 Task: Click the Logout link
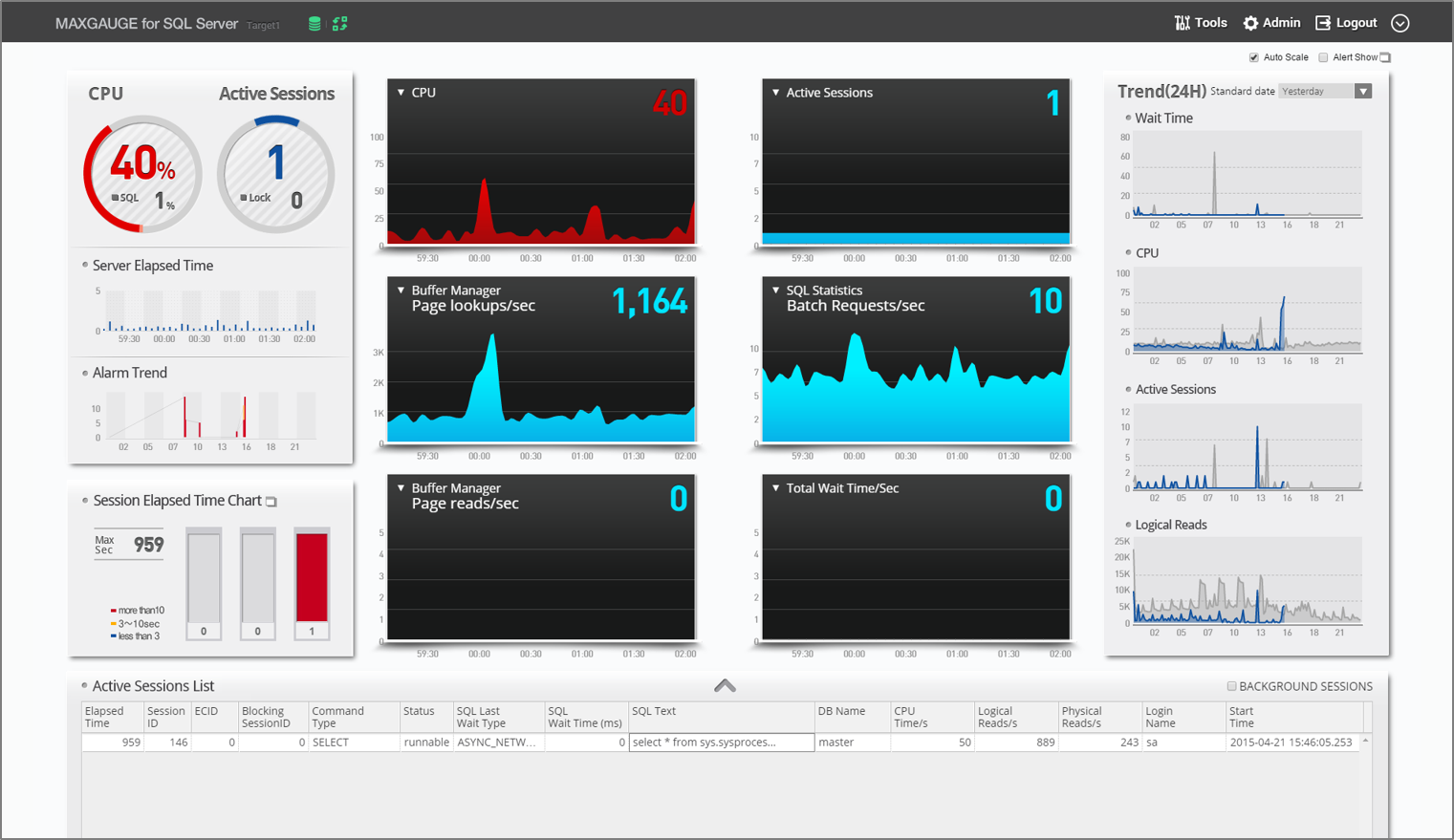[x=1346, y=23]
